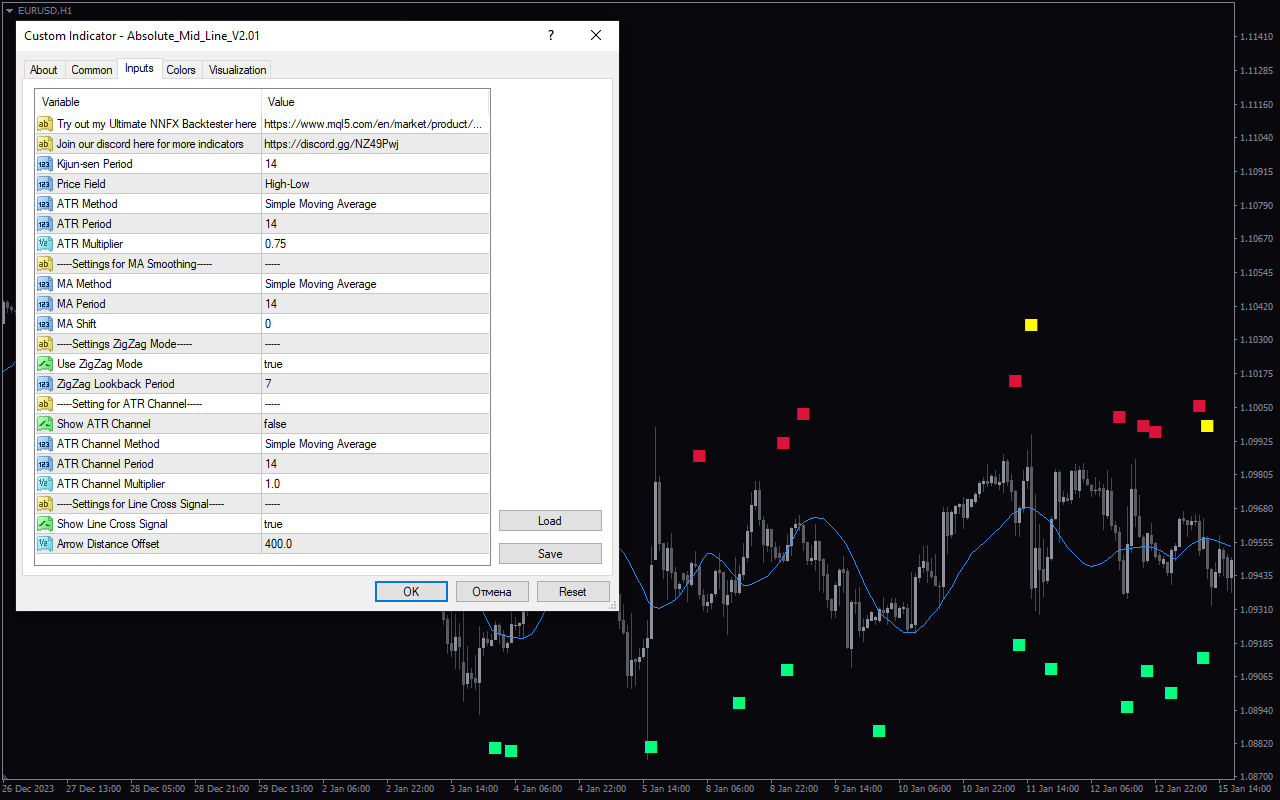Edit Kijun-sen Period value 14
This screenshot has width=1280, height=800.
pos(375,164)
